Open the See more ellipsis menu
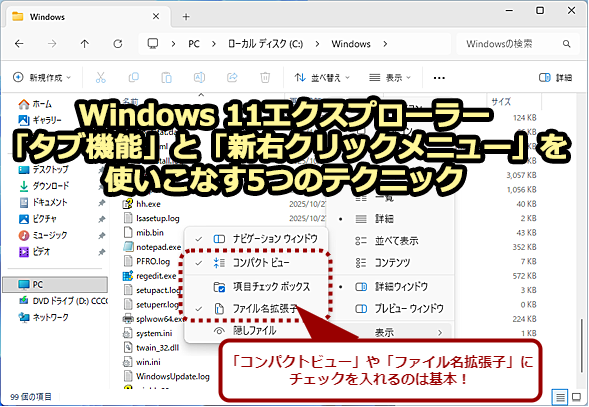This screenshot has width=589, height=407. click(x=439, y=78)
